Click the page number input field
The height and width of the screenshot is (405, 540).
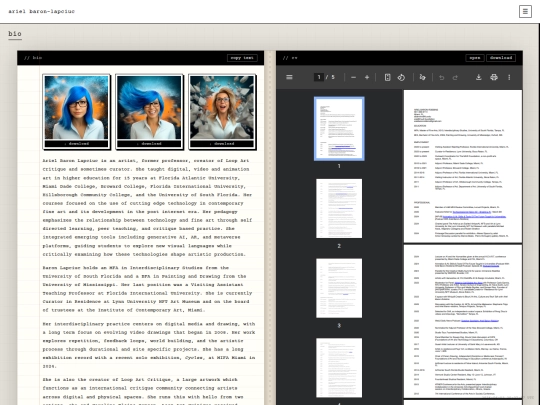319,77
